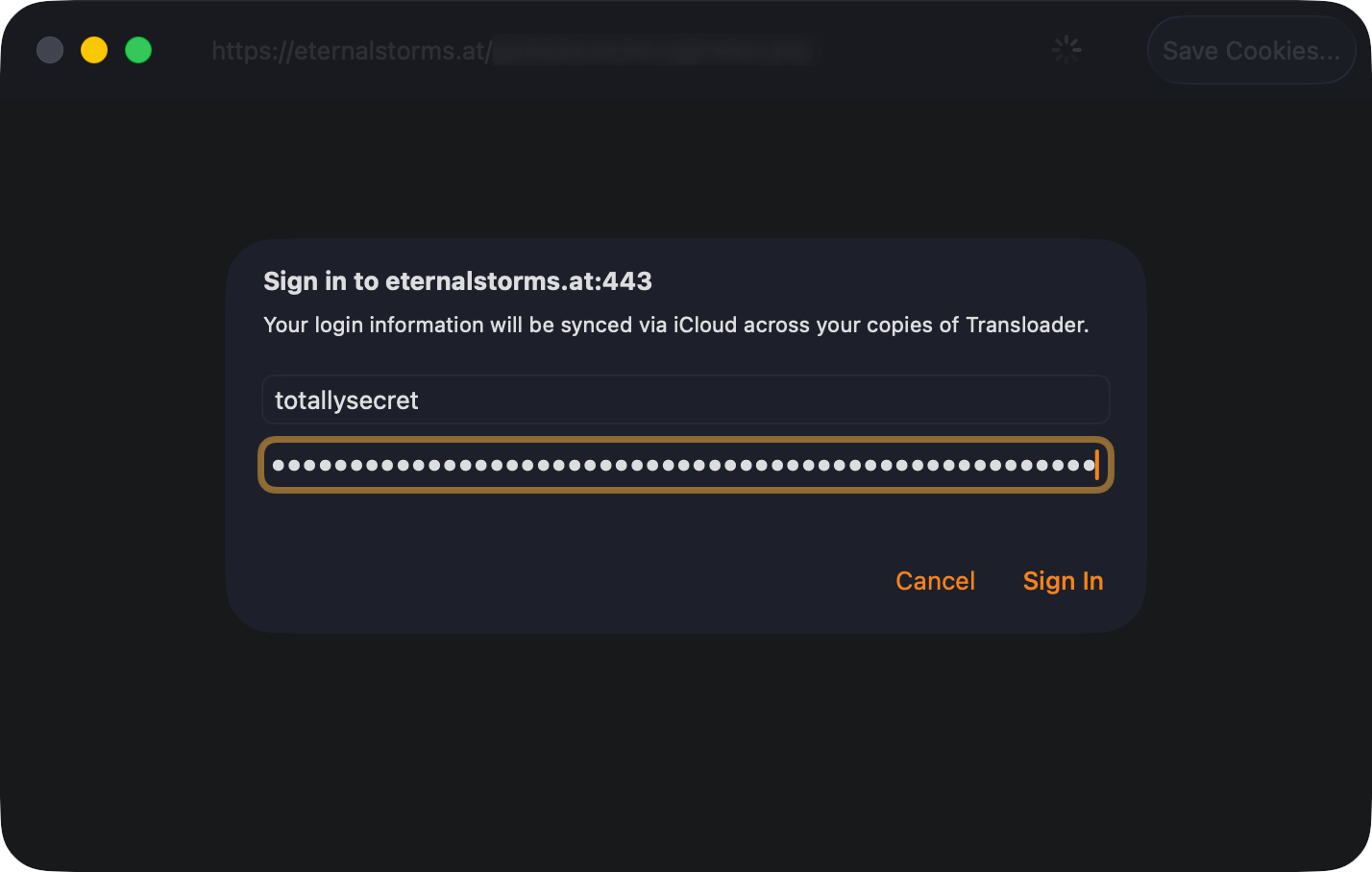
Task: Click the iCloud sync description text
Action: (x=675, y=325)
